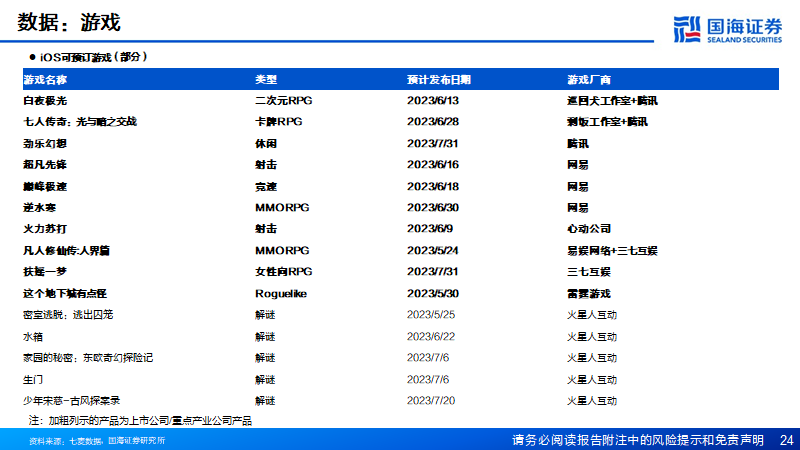Select the slide title 数据：游戏
This screenshot has height=450, width=800.
pyautogui.click(x=69, y=22)
